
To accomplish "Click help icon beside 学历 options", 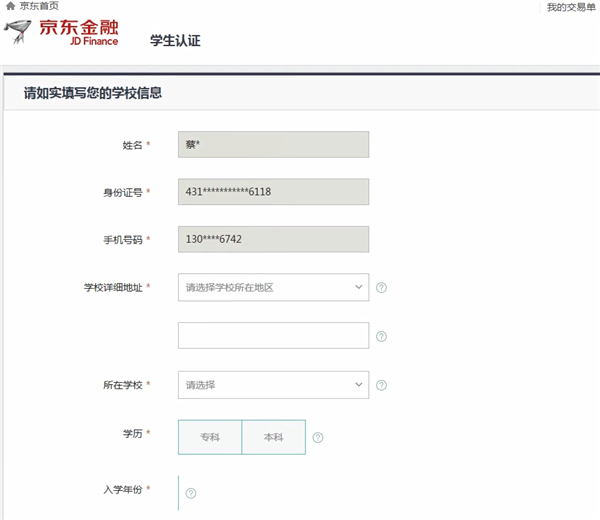I will tap(318, 437).
